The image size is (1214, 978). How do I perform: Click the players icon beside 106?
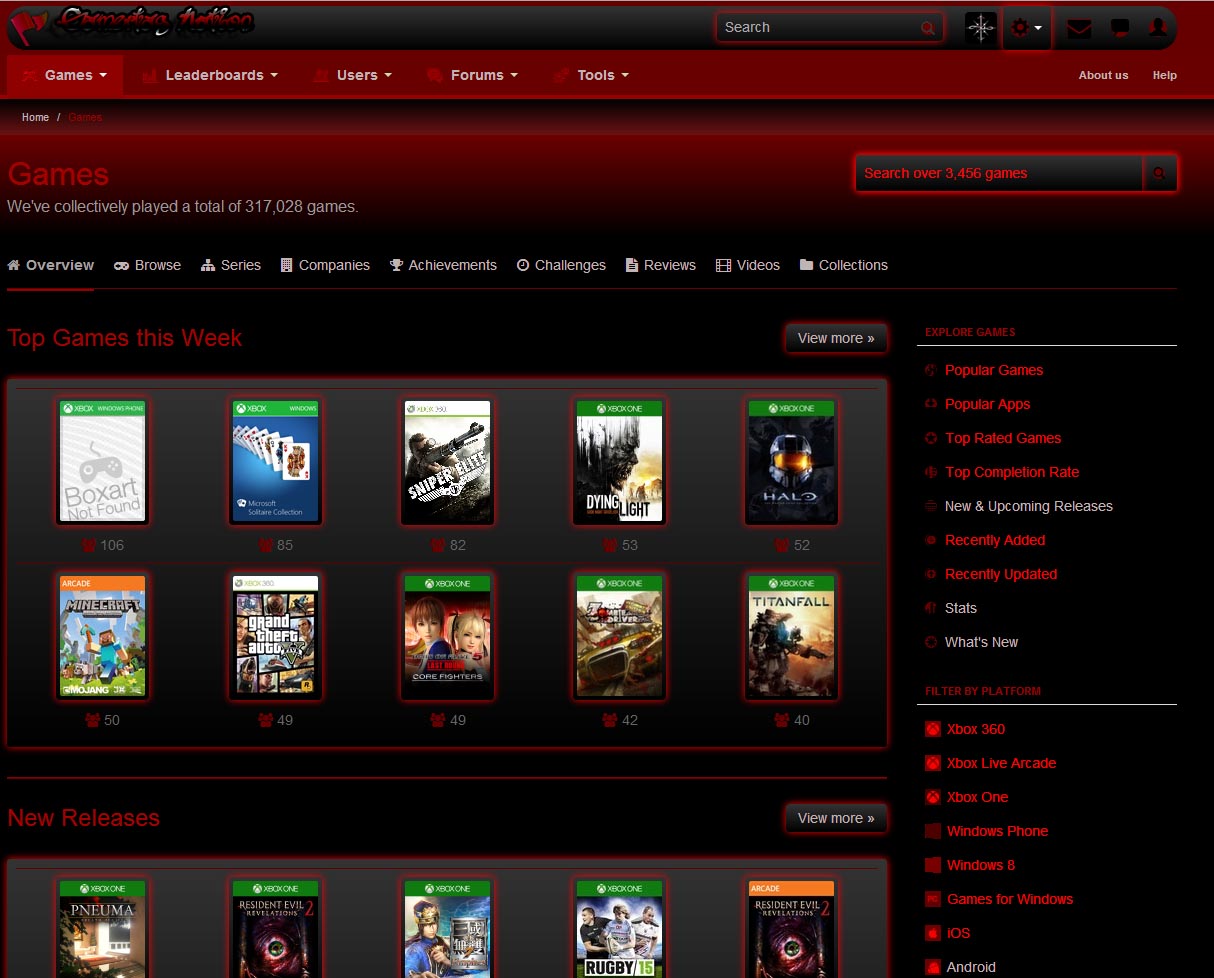point(89,545)
